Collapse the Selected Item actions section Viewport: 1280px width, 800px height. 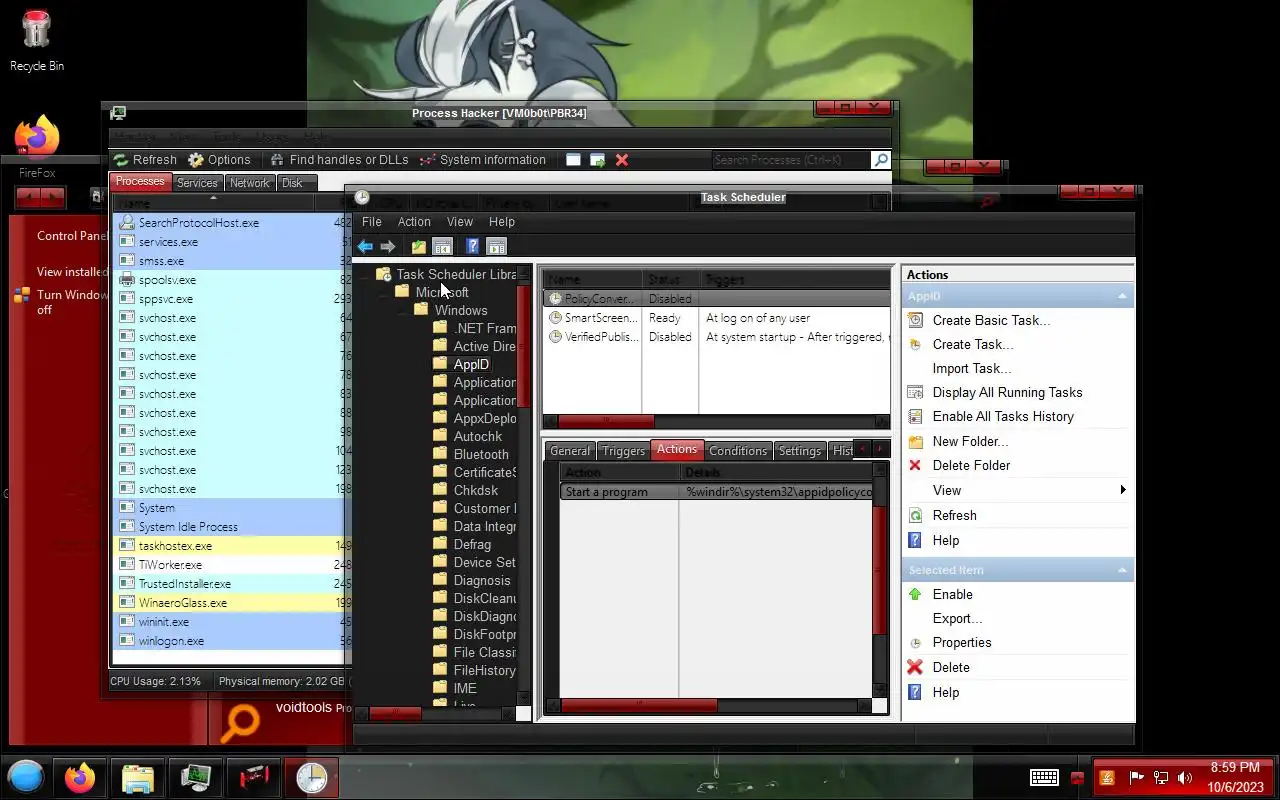tap(1122, 570)
